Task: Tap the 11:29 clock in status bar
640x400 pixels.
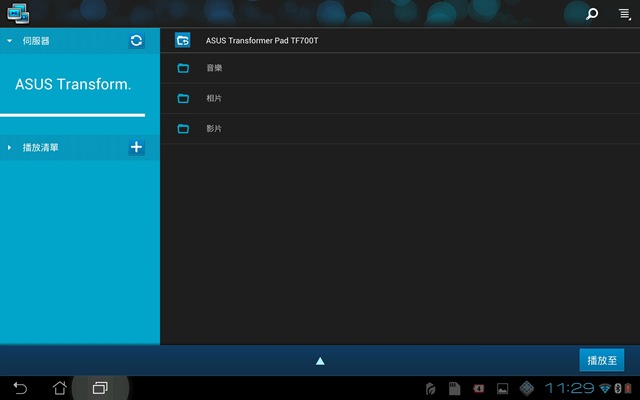Action: tap(569, 388)
